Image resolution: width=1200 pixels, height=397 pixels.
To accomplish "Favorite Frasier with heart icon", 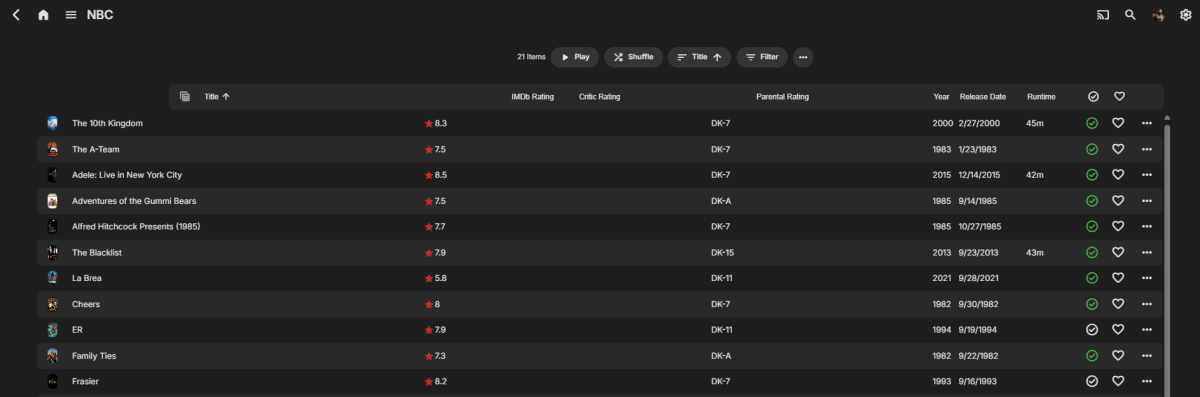I will coord(1118,381).
